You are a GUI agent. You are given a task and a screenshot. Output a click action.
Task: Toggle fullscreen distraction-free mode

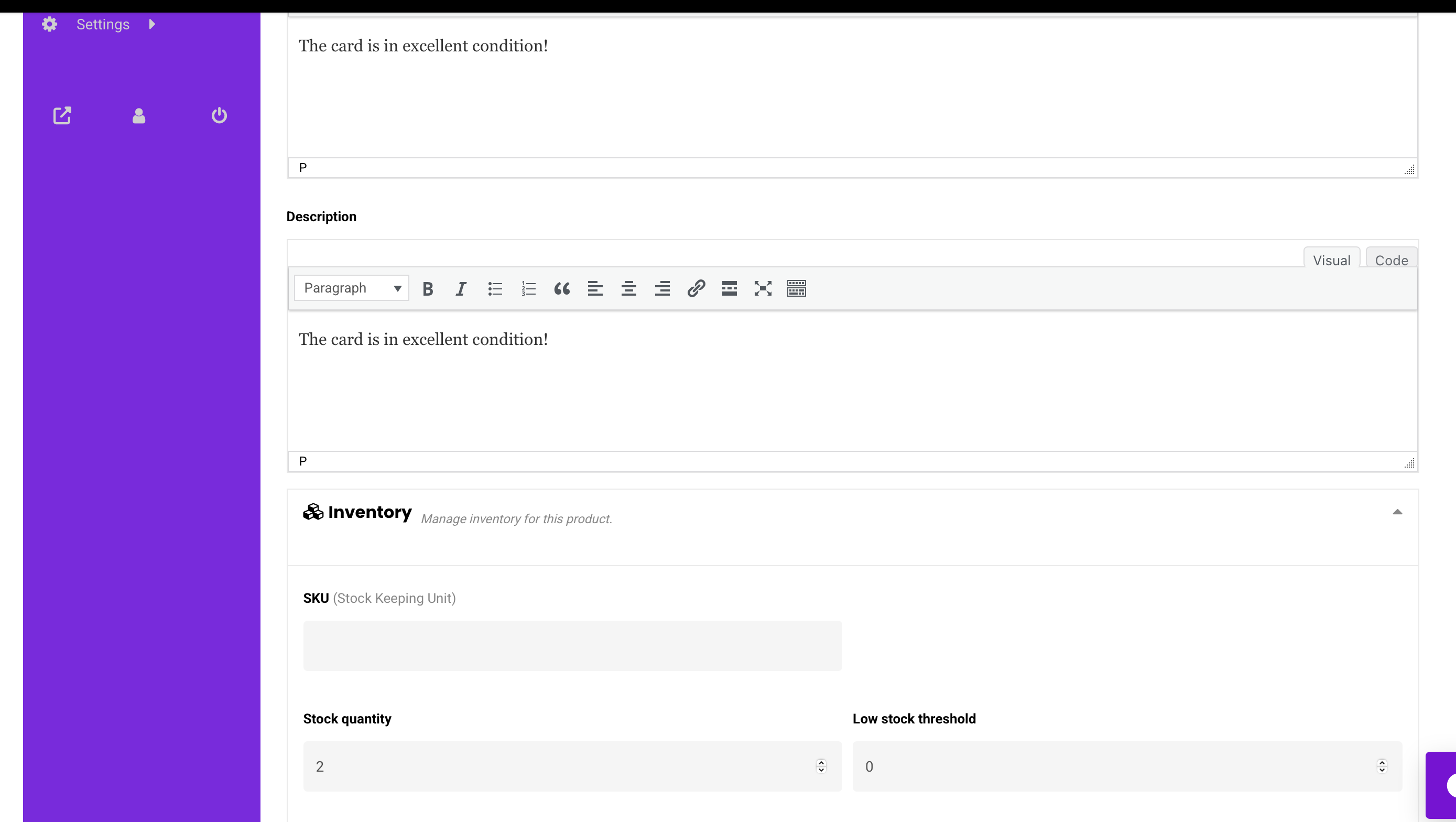point(763,289)
